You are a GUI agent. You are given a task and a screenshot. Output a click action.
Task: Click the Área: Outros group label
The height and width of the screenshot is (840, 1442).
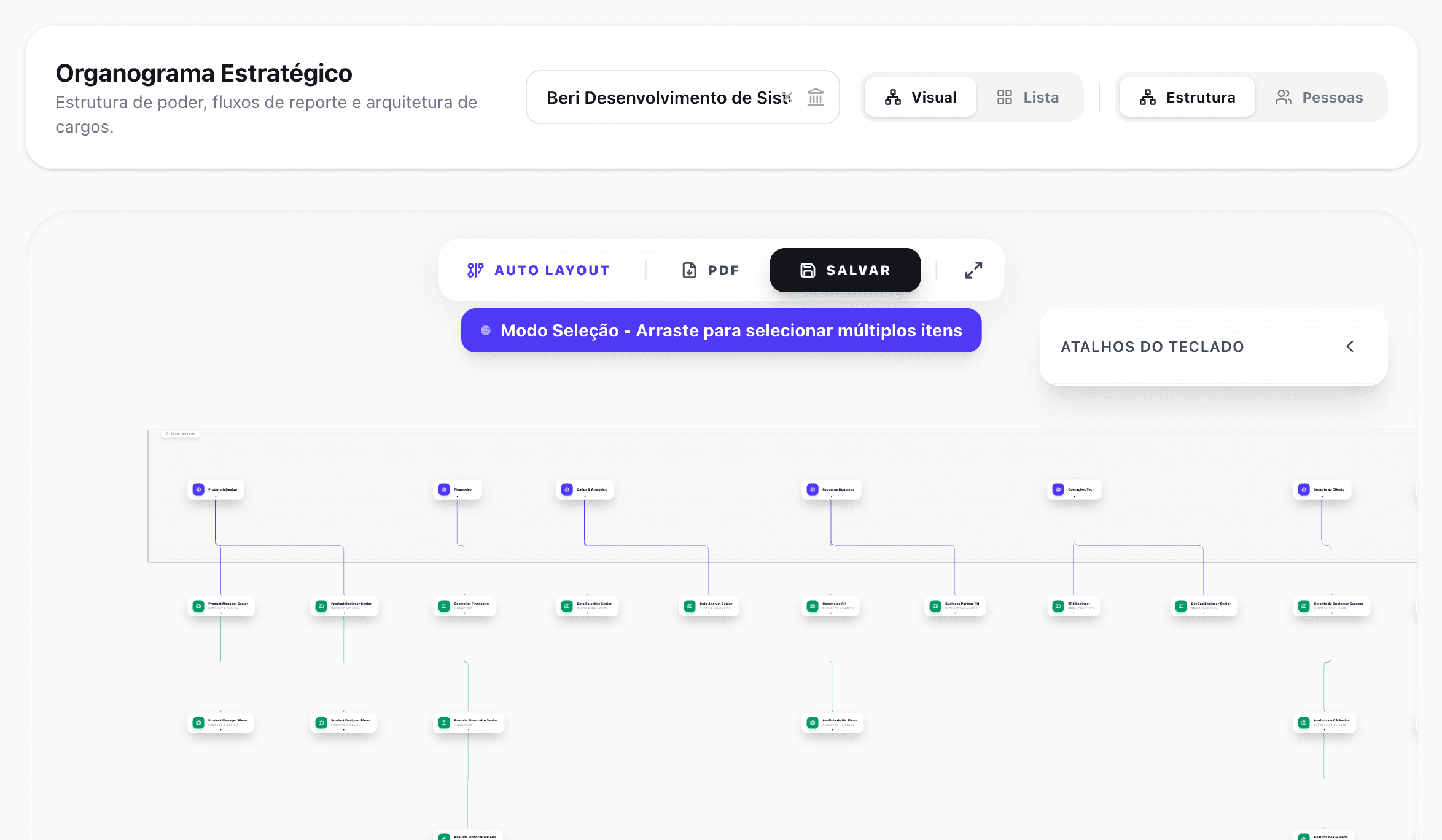click(x=181, y=434)
